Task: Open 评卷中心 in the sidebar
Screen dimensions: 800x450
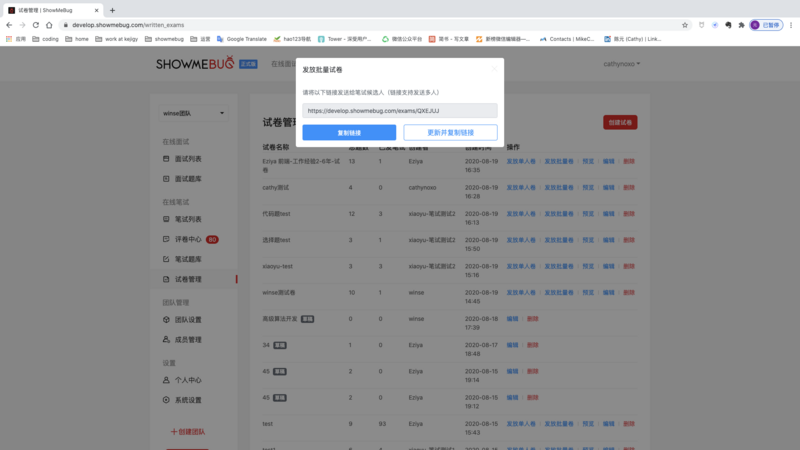Action: (188, 239)
